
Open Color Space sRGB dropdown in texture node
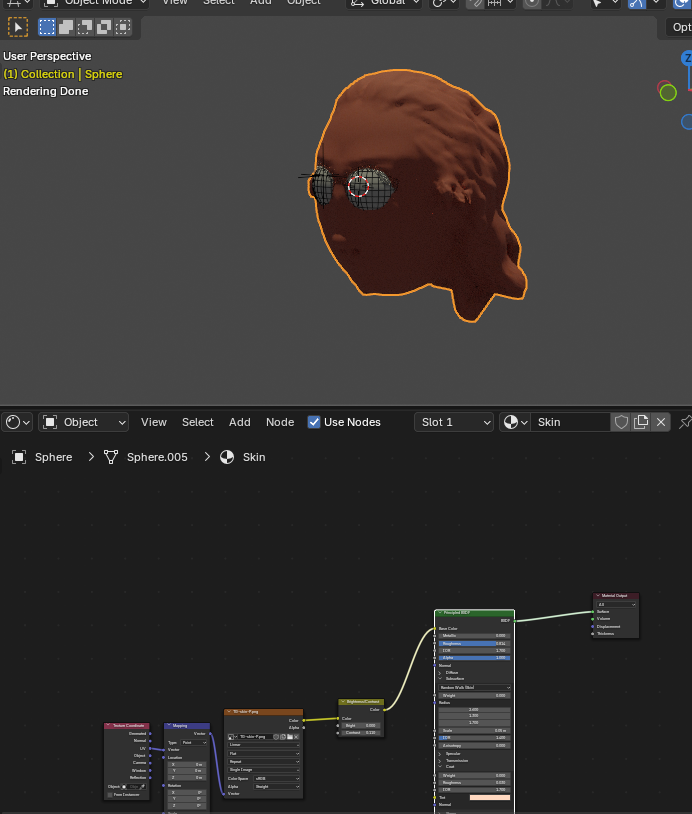pyautogui.click(x=276, y=779)
